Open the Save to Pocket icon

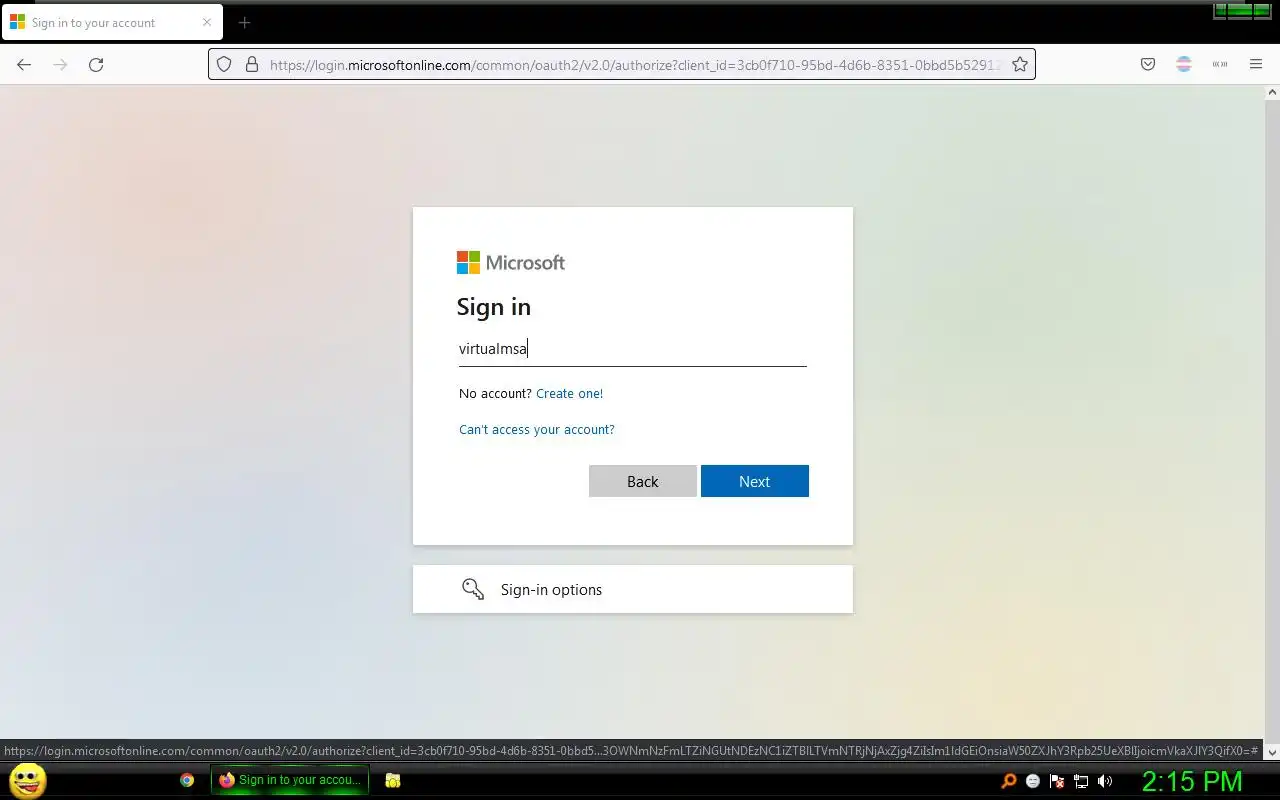click(x=1148, y=64)
